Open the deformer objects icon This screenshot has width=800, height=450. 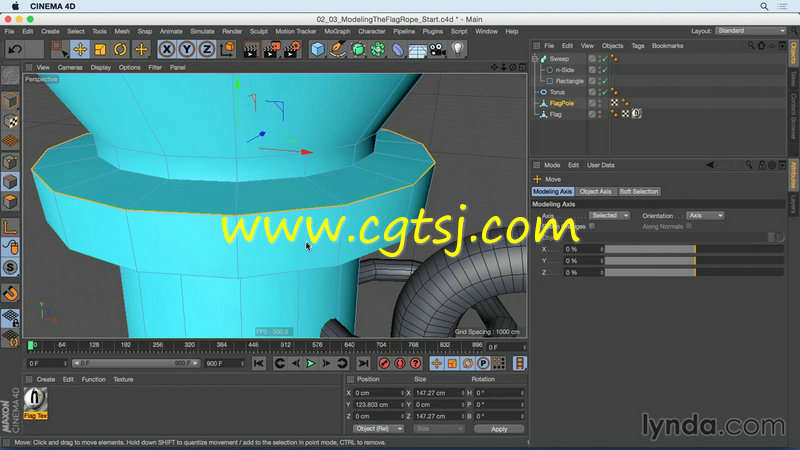398,49
